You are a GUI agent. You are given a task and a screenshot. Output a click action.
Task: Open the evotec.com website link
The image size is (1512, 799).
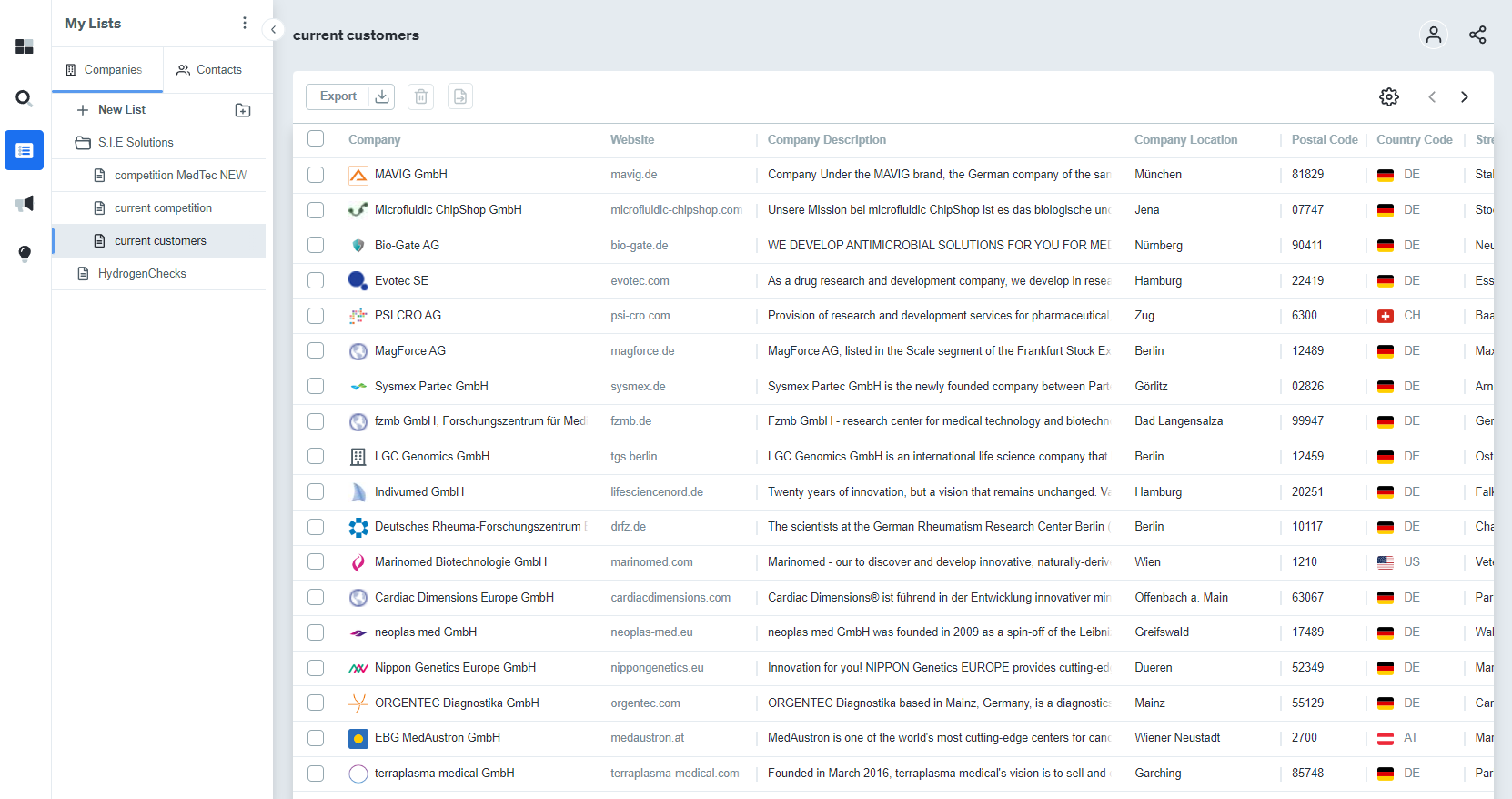[640, 281]
